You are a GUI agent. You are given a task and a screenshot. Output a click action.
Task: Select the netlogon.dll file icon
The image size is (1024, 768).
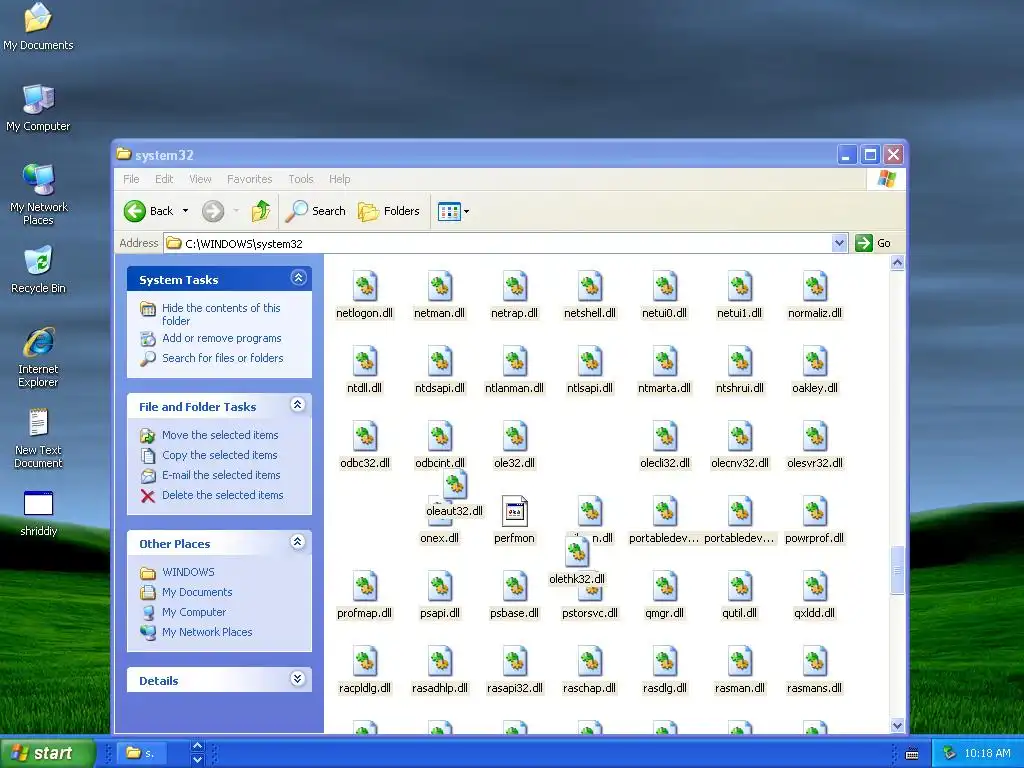[364, 287]
